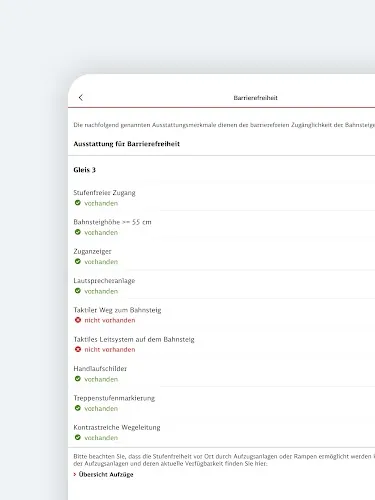The width and height of the screenshot is (375, 500).
Task: Click the note starting 'Bitte beachten Sie'
Action: [224, 460]
